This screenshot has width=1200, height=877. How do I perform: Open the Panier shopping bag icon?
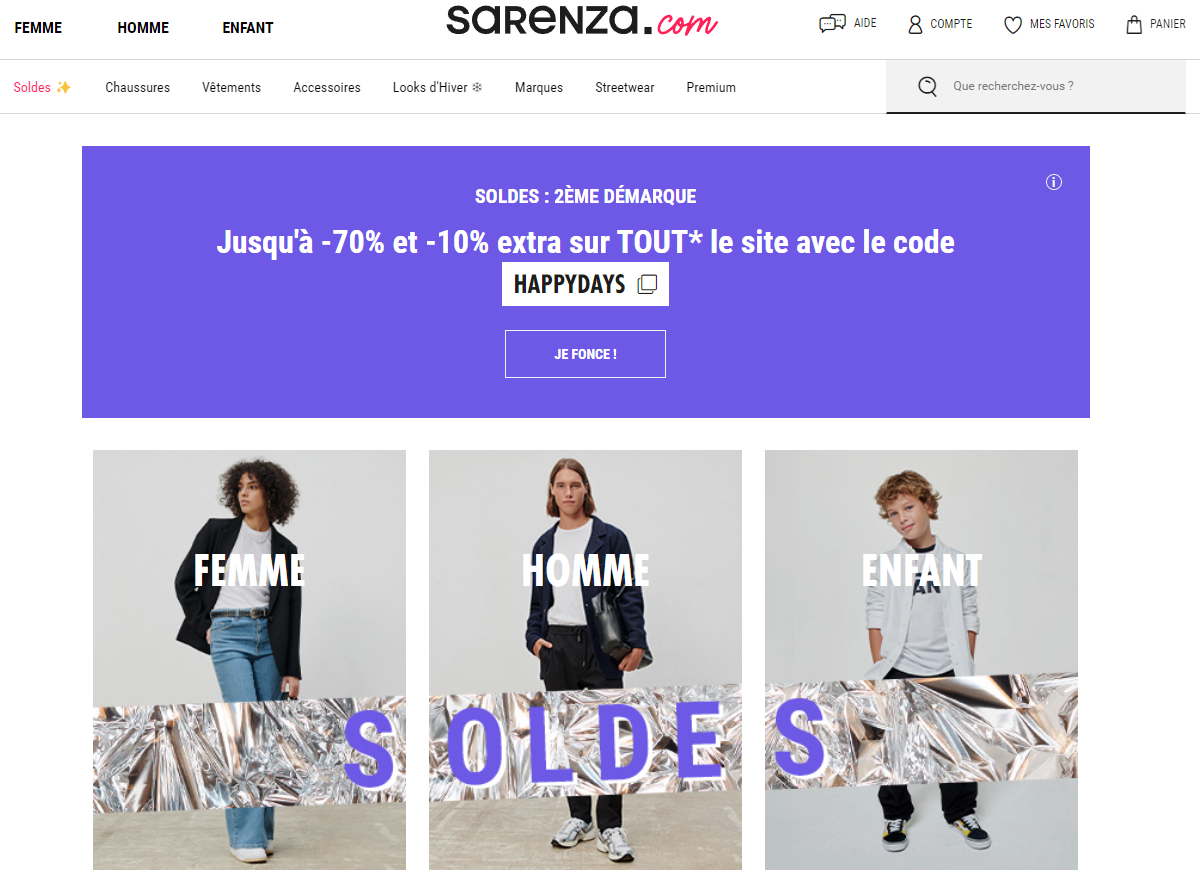[x=1134, y=24]
